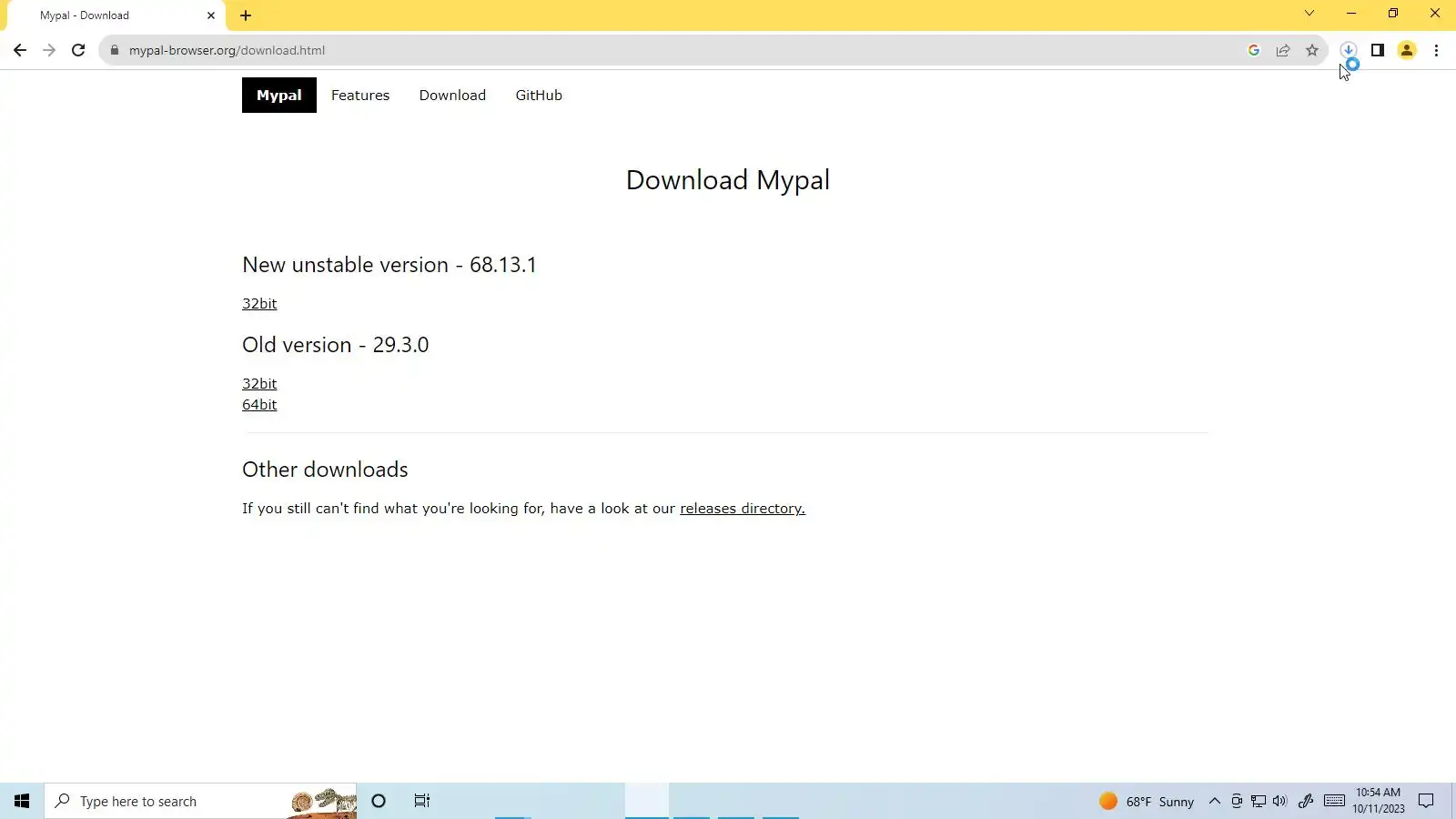The height and width of the screenshot is (819, 1456).
Task: Open the clock showing 10:54 AM
Action: [x=1378, y=801]
